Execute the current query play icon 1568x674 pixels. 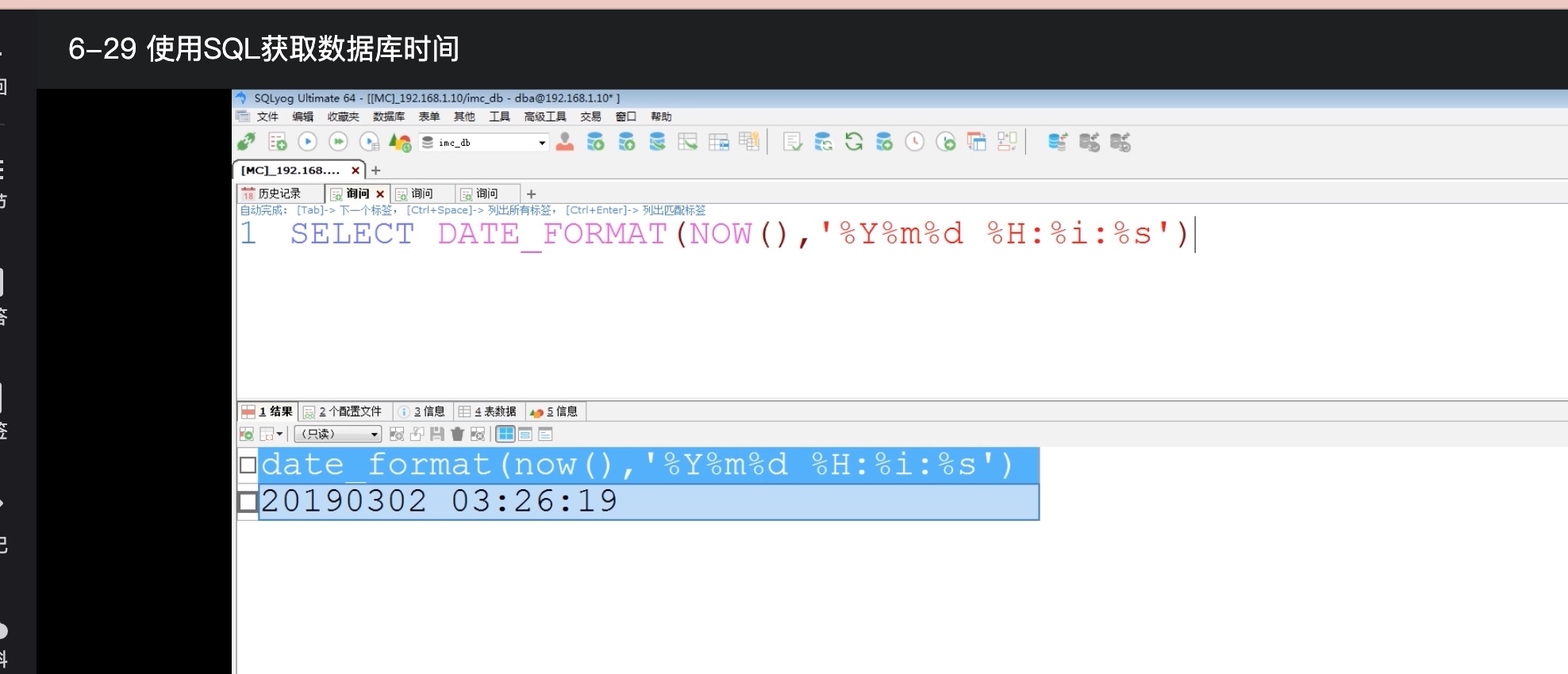307,142
